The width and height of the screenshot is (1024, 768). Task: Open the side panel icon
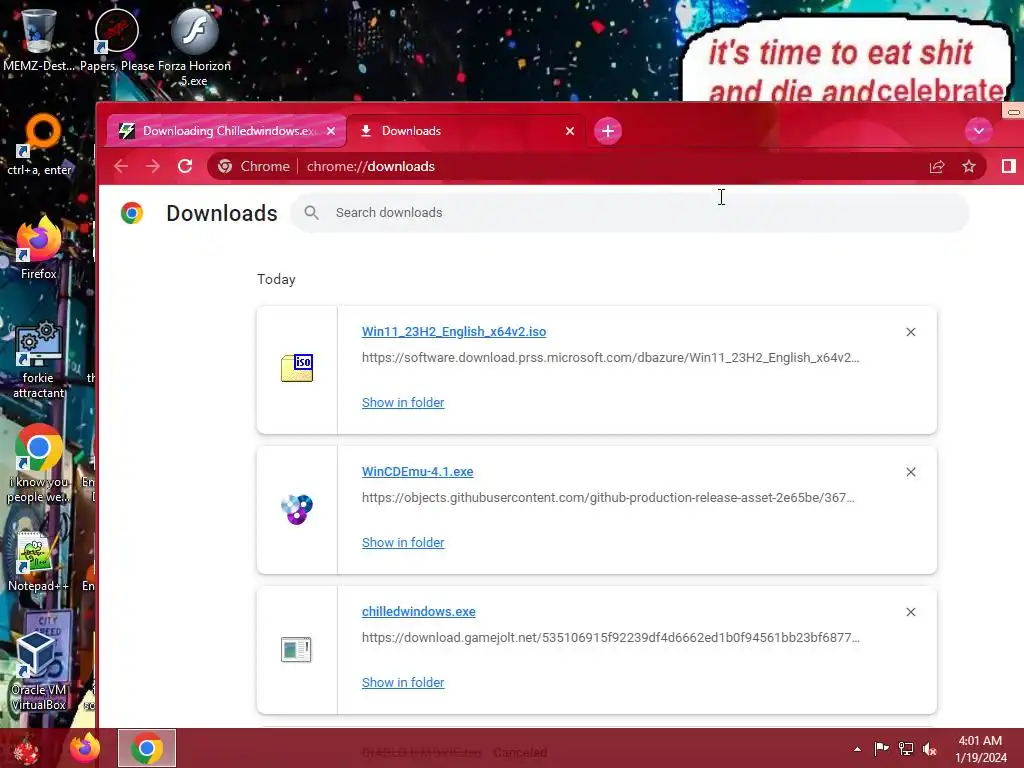coord(1009,167)
